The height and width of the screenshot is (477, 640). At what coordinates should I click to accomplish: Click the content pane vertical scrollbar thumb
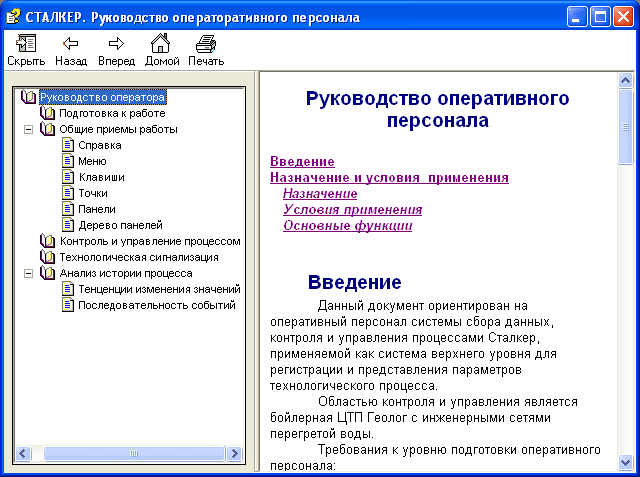click(x=625, y=127)
